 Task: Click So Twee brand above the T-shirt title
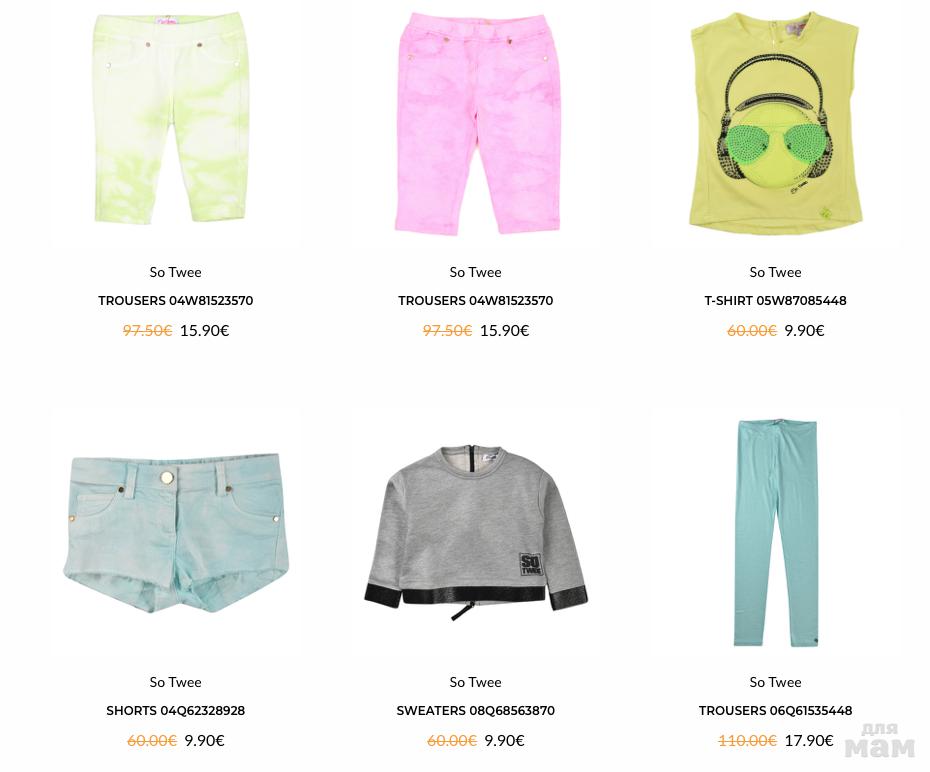(775, 272)
